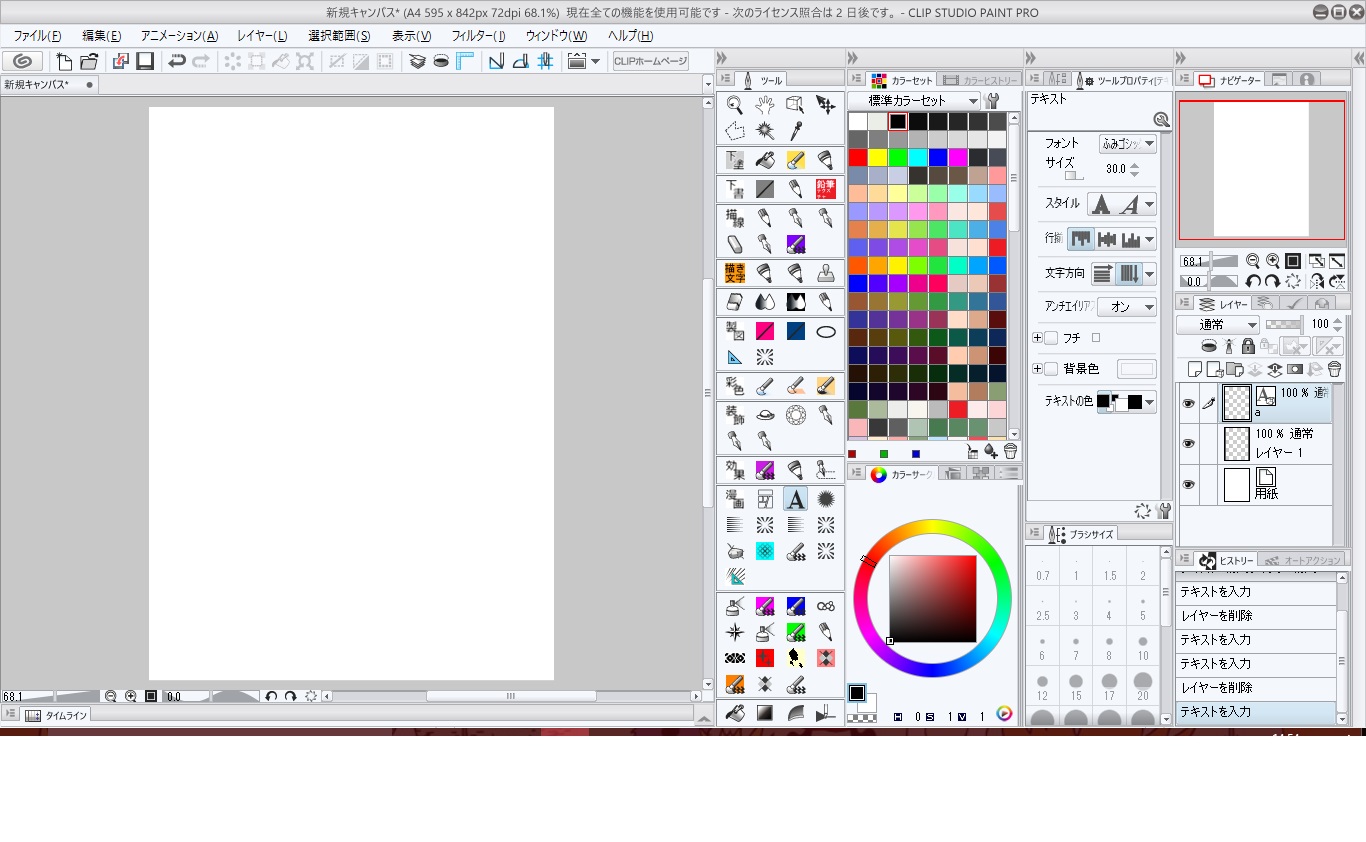The width and height of the screenshot is (1366, 842).
Task: Open the 標準カラーセット color set dropdown
Action: 914,101
